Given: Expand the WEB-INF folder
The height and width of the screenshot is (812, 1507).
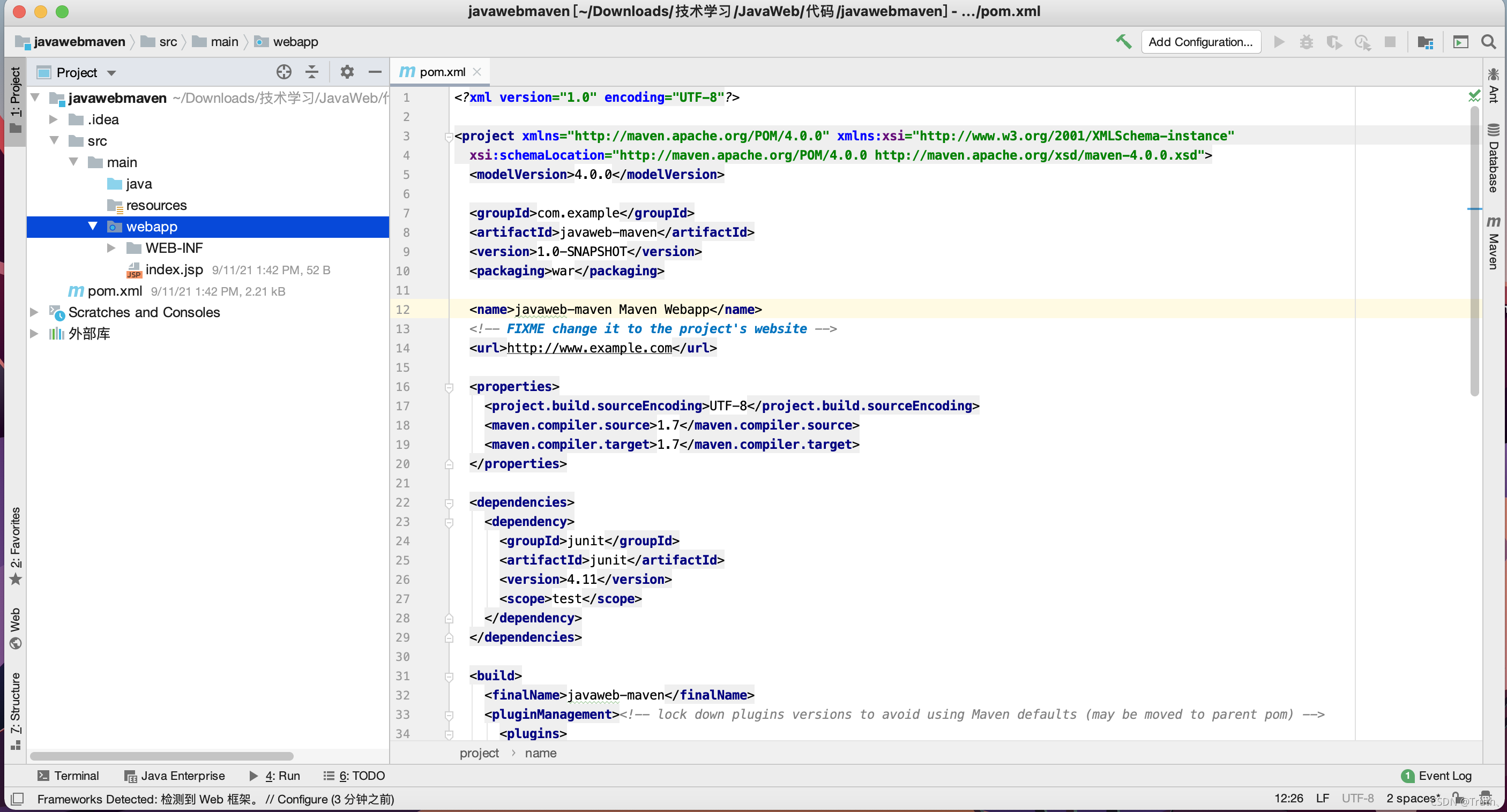Looking at the screenshot, I should click(x=111, y=248).
